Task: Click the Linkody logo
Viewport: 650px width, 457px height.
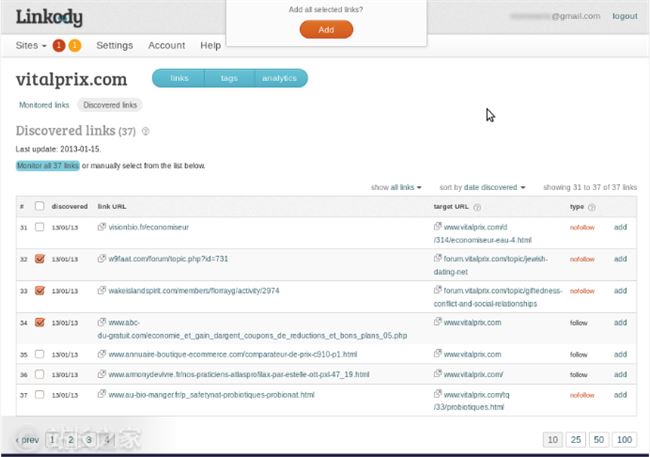Action: (49, 17)
